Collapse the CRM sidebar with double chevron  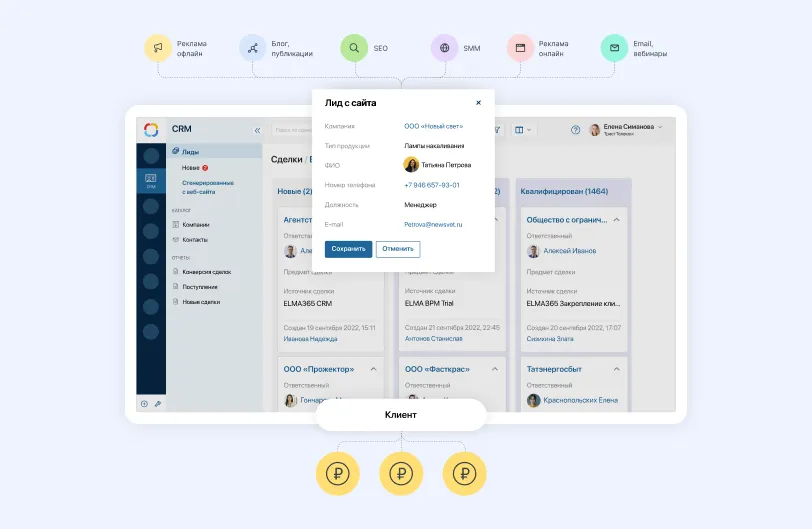257,130
